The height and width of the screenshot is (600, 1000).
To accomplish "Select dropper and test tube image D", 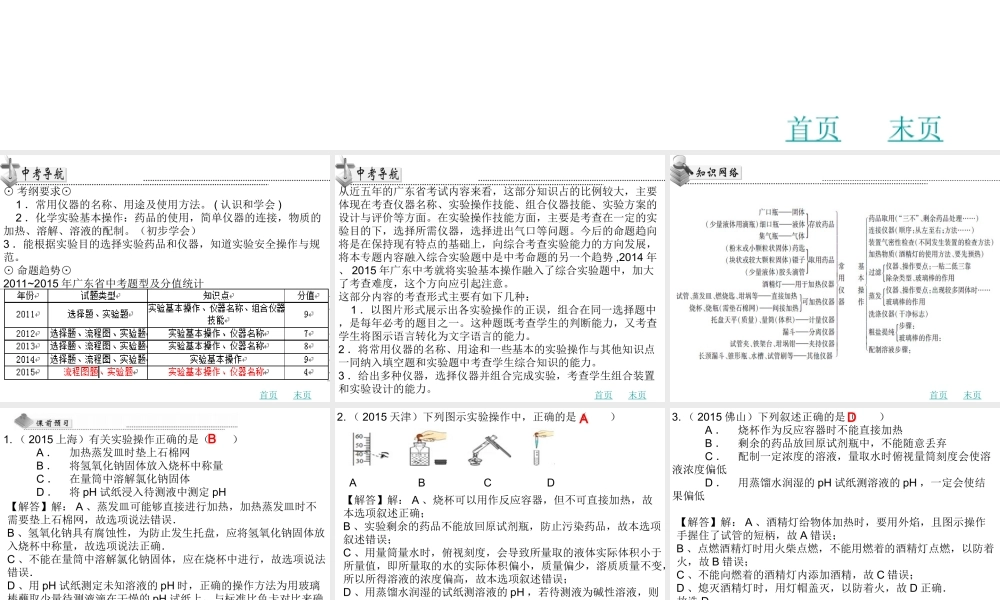I will (x=542, y=448).
